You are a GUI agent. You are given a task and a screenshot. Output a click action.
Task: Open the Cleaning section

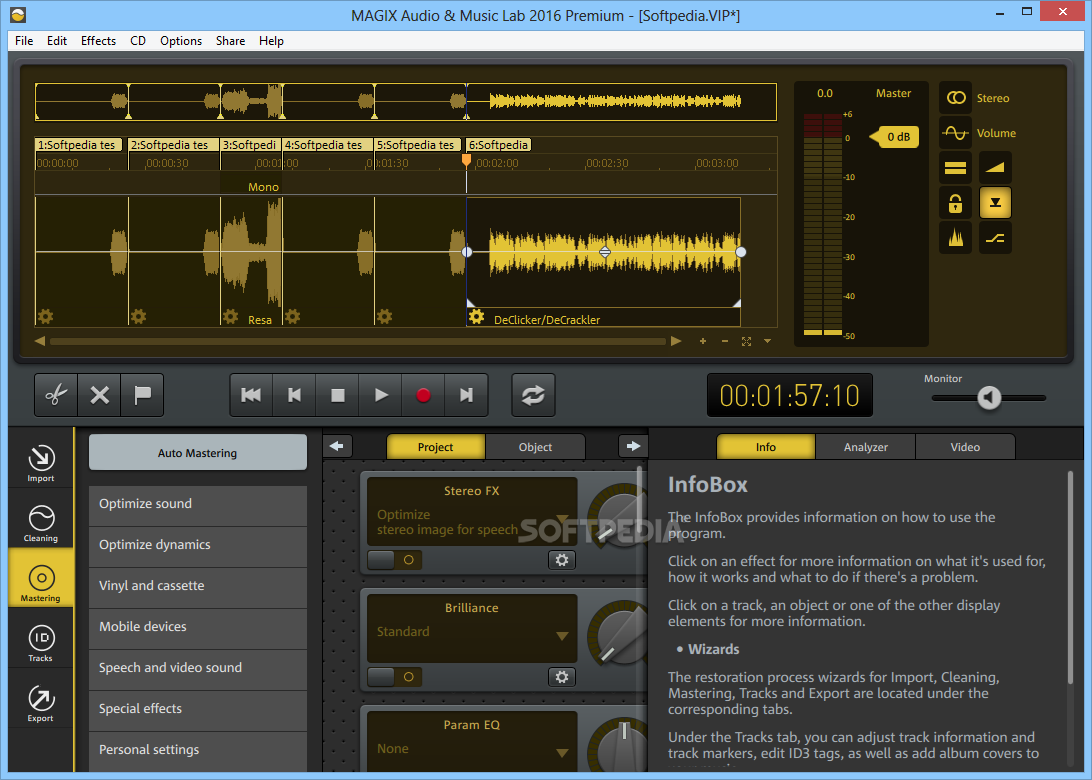[40, 522]
